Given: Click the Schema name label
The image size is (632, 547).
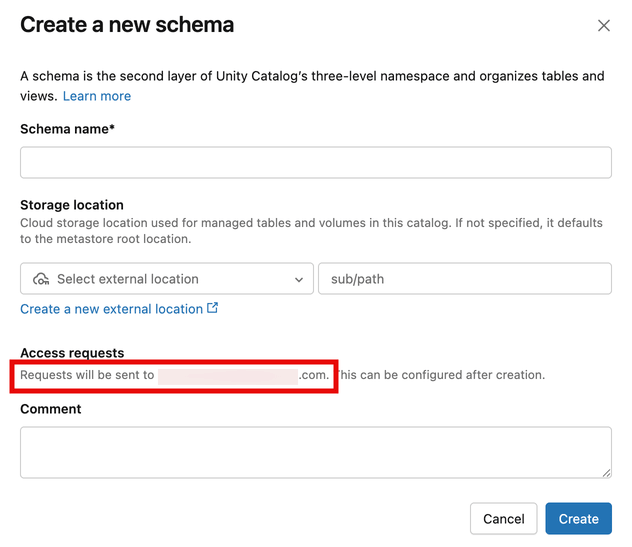Looking at the screenshot, I should [67, 129].
